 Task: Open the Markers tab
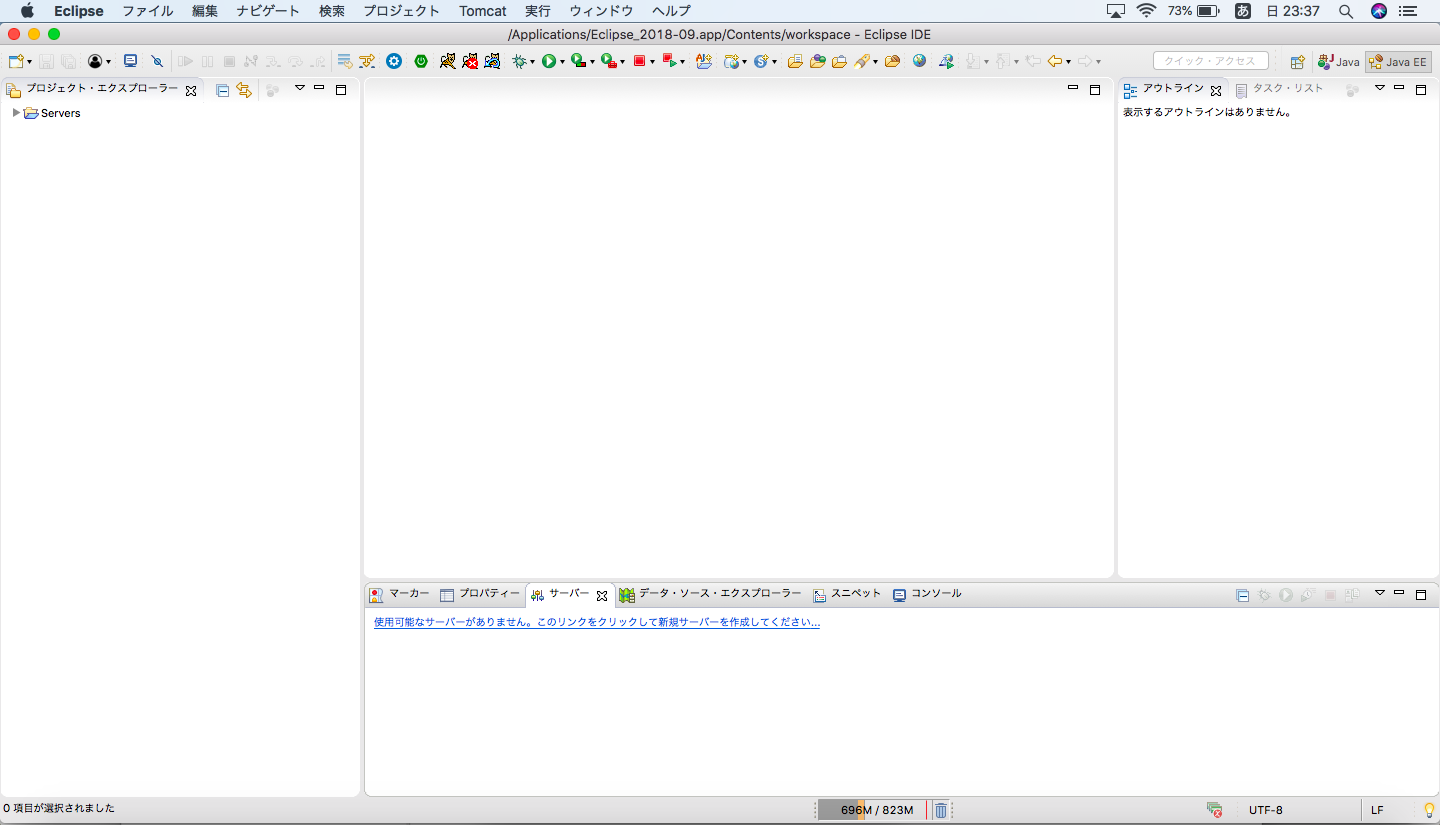click(400, 594)
